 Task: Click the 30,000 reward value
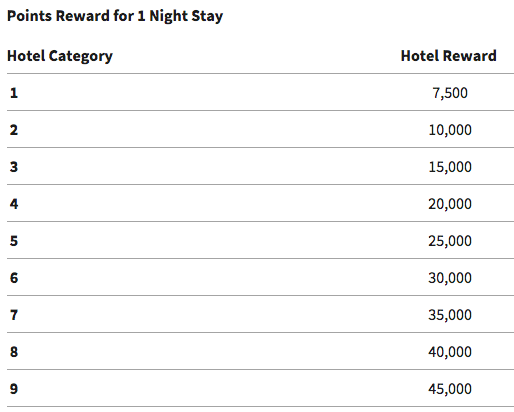[450, 278]
